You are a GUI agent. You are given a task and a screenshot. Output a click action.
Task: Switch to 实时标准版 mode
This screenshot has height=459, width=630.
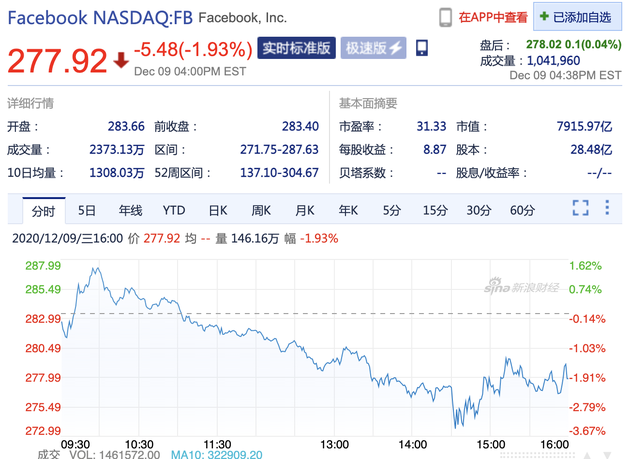coord(296,48)
